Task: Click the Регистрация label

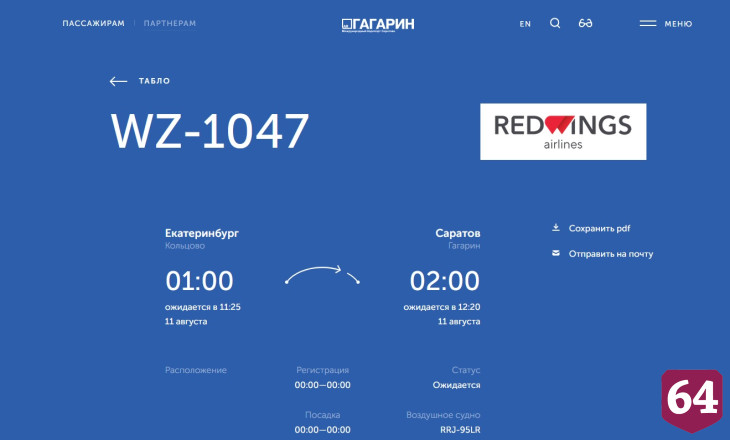Action: [x=323, y=370]
